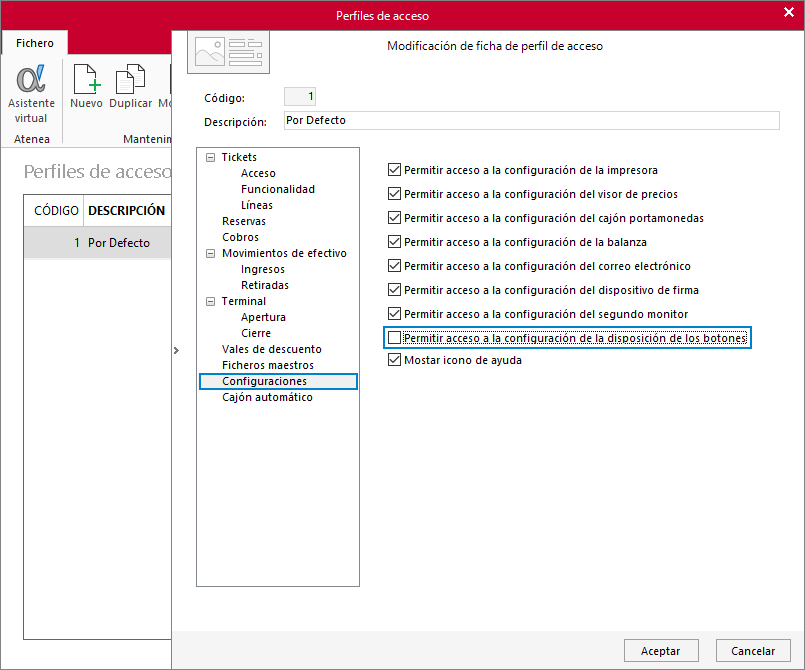Select Ingresos tree item
The width and height of the screenshot is (805, 670).
[x=262, y=269]
